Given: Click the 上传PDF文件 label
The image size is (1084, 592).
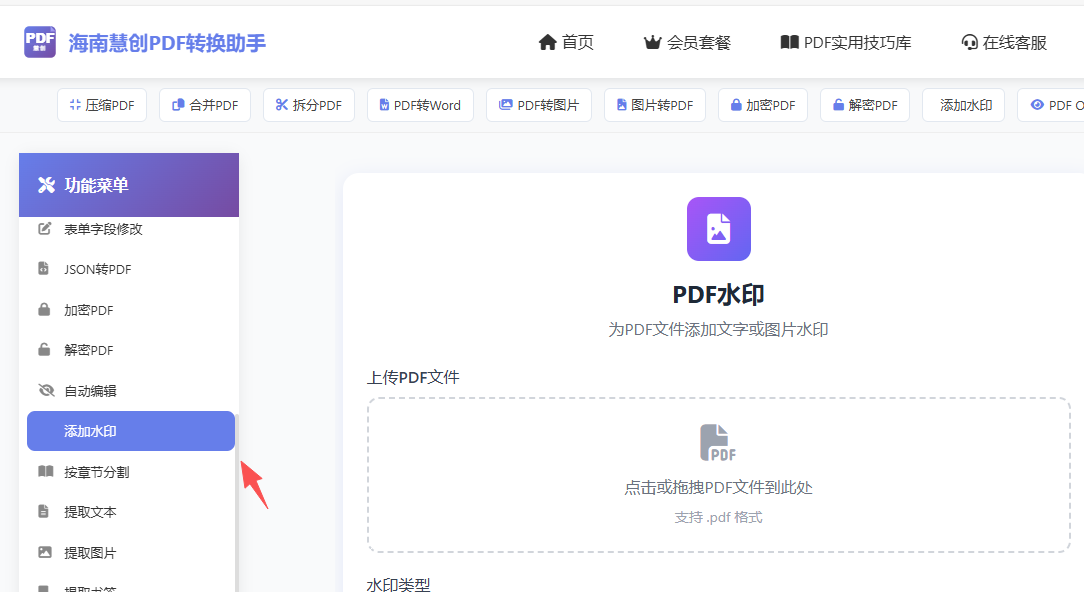Looking at the screenshot, I should pyautogui.click(x=413, y=378).
